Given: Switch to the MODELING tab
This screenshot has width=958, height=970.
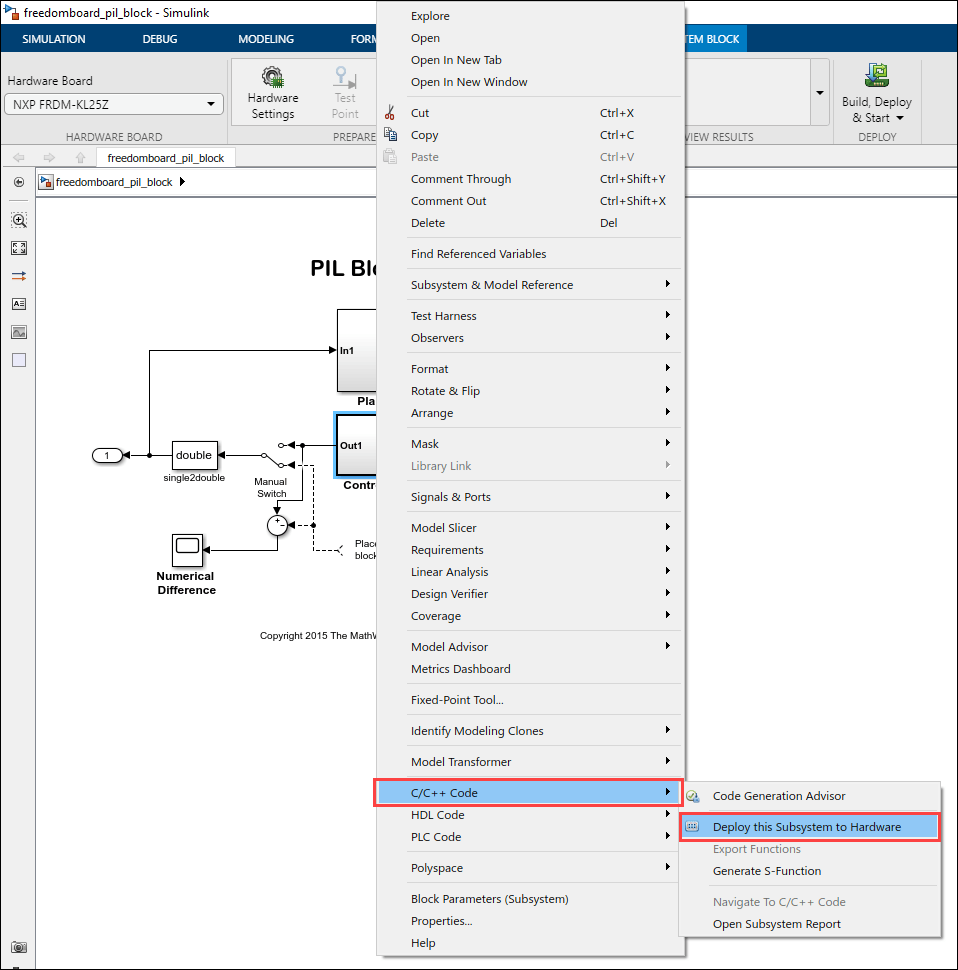Looking at the screenshot, I should (x=266, y=39).
